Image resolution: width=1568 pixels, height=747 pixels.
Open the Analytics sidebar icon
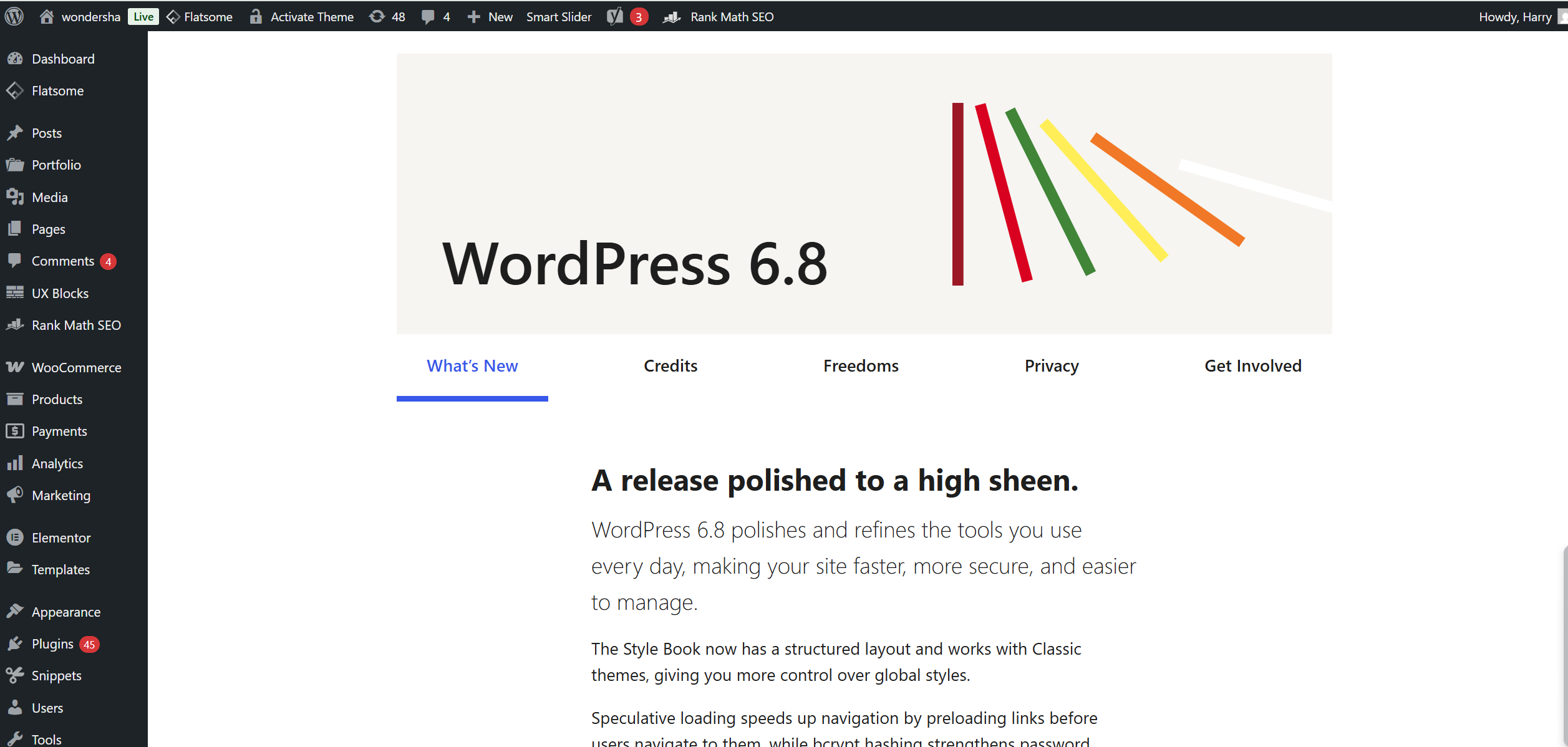coord(15,463)
